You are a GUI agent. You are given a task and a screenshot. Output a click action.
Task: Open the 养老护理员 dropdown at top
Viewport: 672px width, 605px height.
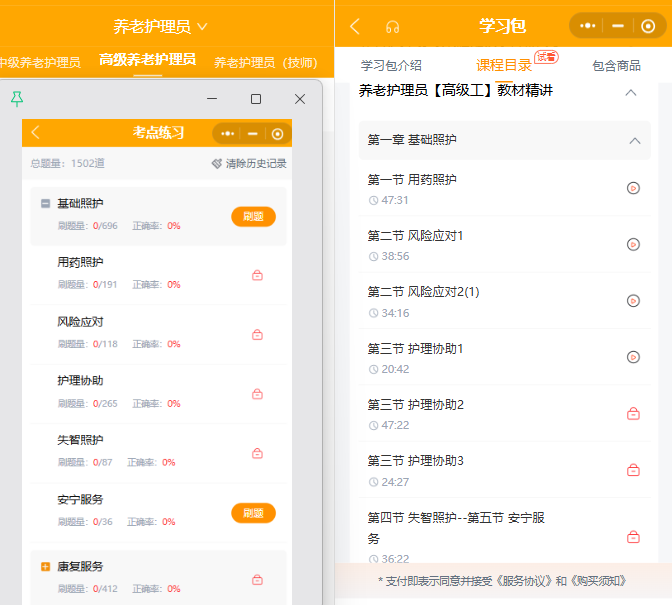[160, 27]
